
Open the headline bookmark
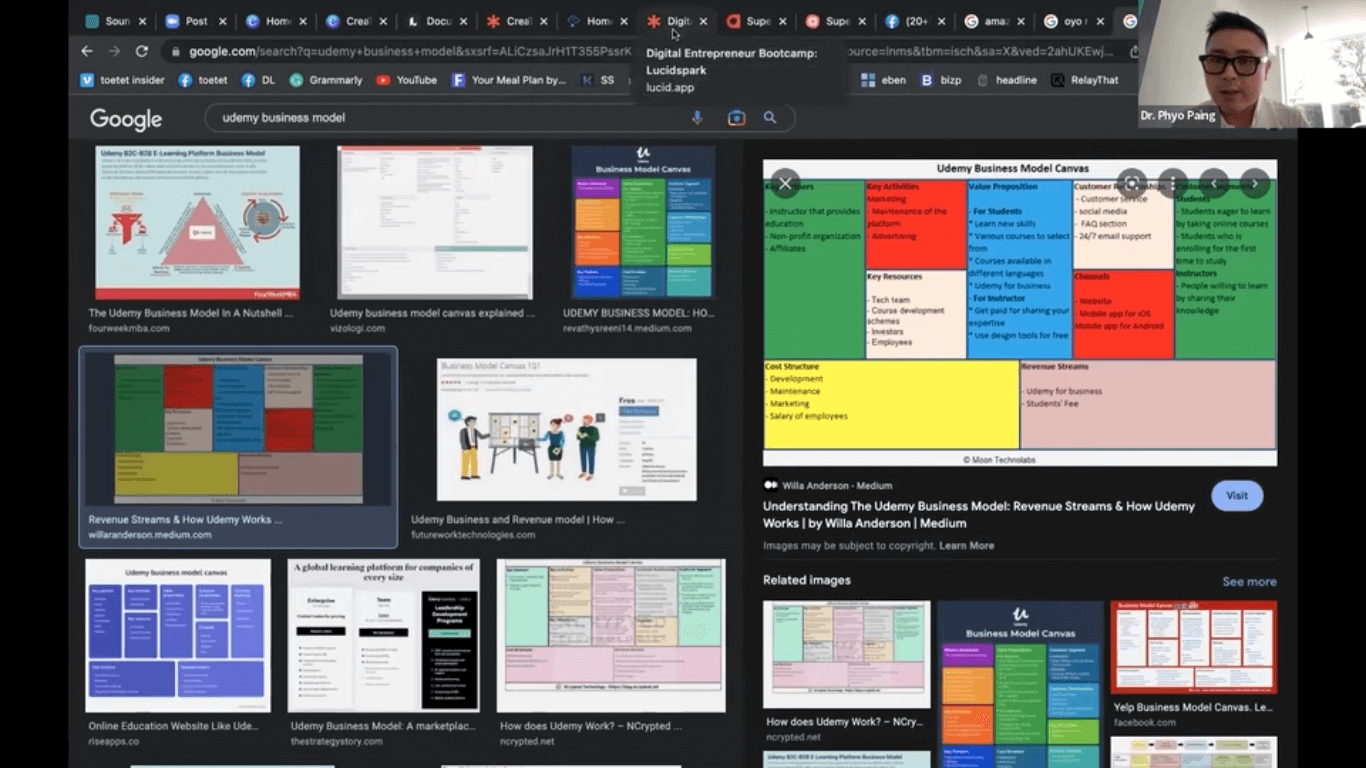tap(1007, 80)
